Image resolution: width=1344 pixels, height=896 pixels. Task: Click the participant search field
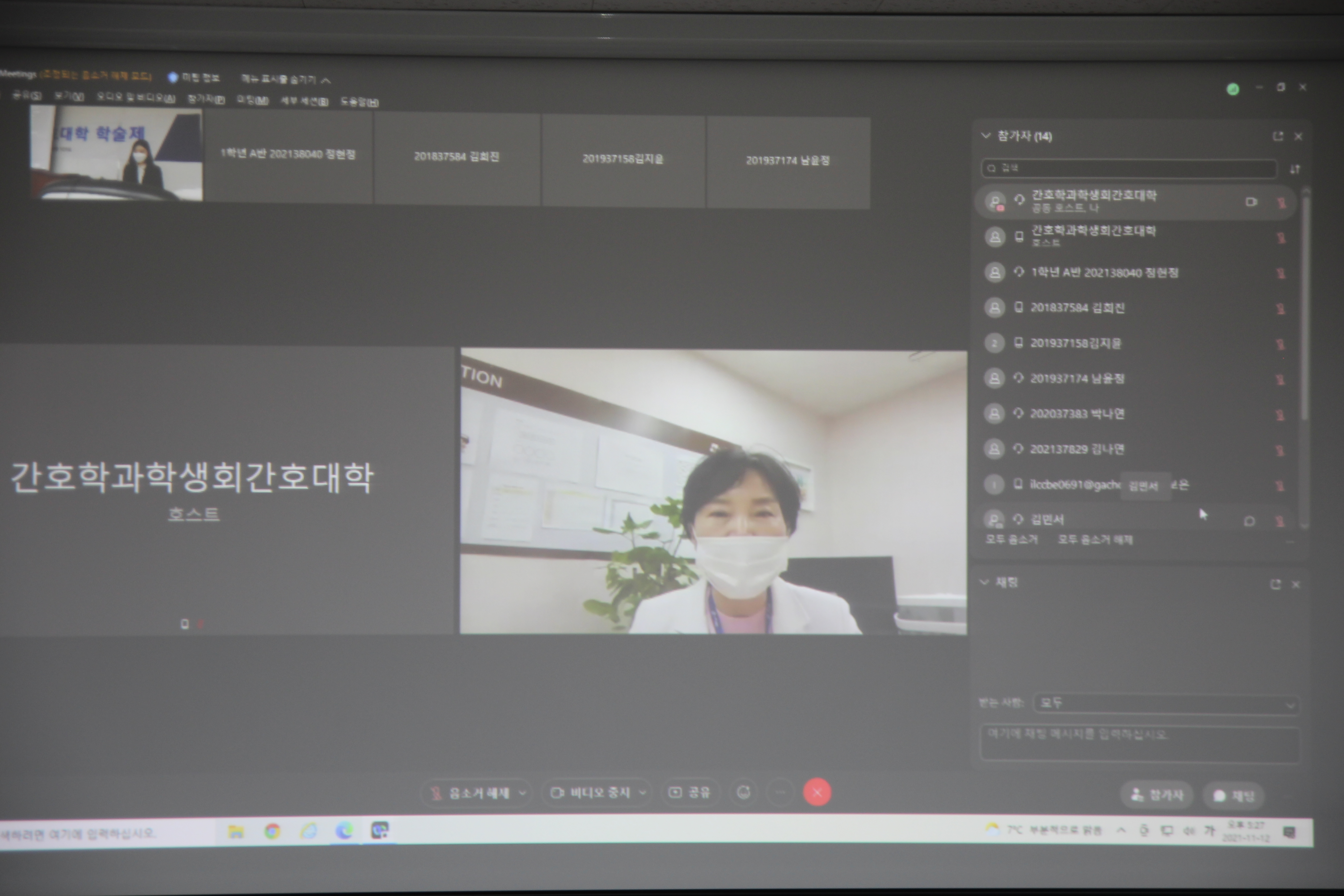(x=1129, y=168)
